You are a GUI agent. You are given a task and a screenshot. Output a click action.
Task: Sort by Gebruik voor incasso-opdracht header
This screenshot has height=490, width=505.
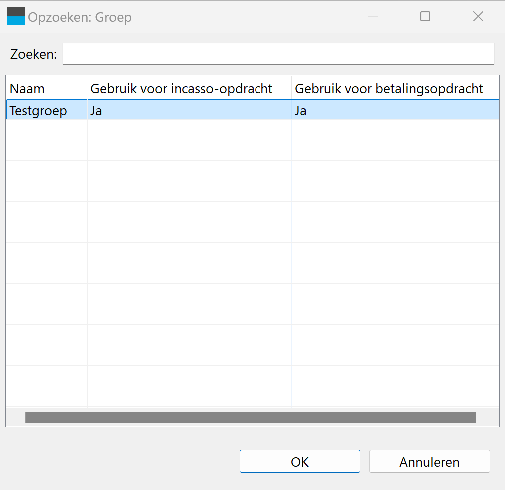click(189, 88)
